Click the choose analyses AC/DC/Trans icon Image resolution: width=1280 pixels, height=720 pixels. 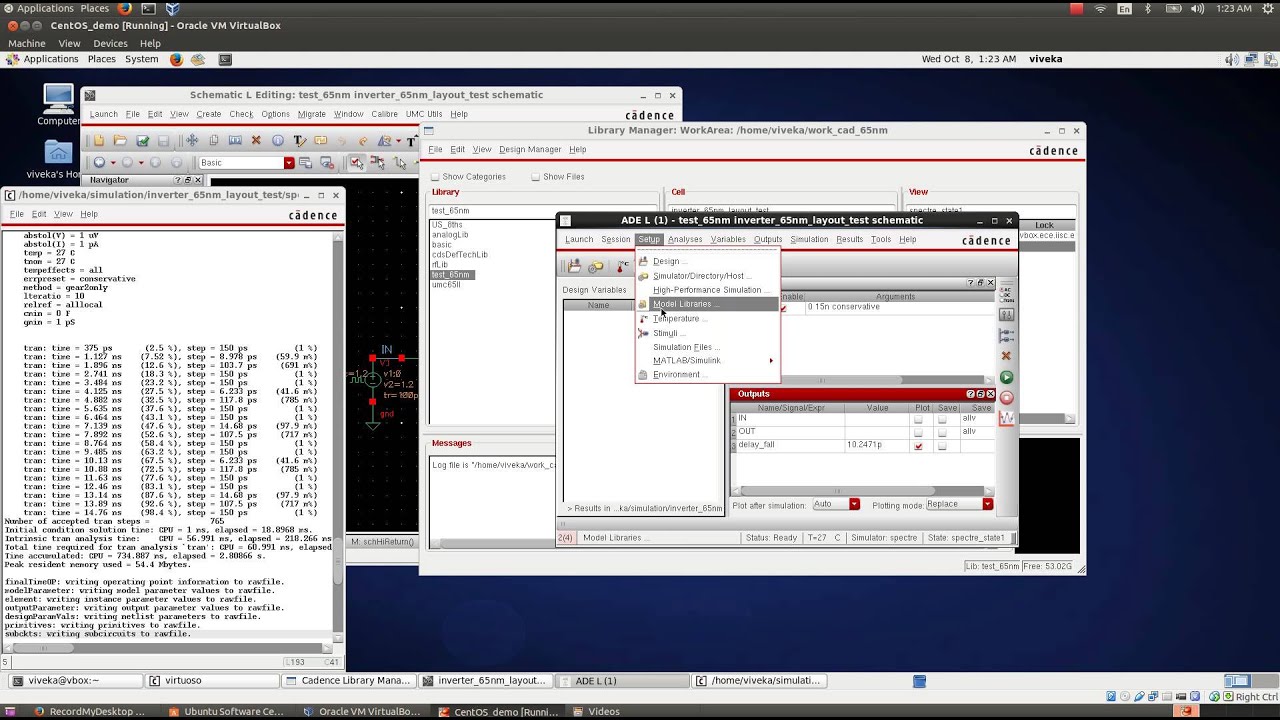pos(1006,294)
